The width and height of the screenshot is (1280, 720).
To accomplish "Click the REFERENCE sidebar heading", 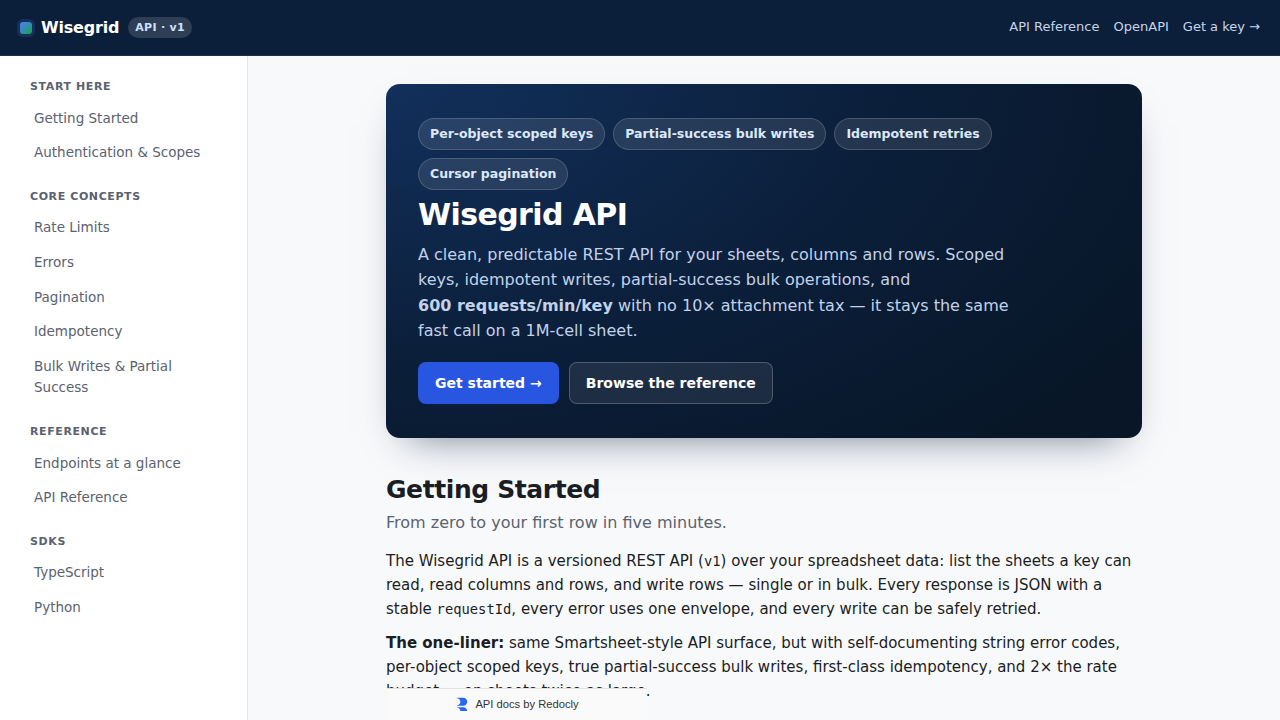I will click(68, 431).
